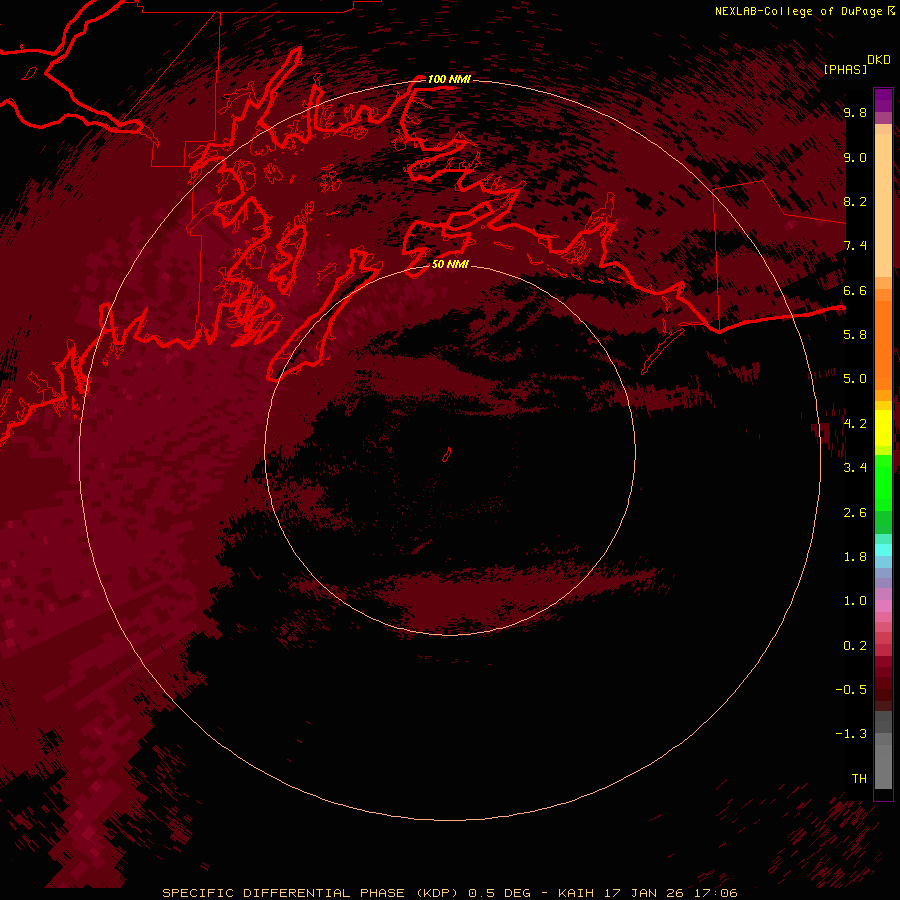Pick the pink segment of the color bar
Screen dimensions: 900x900
[883, 606]
